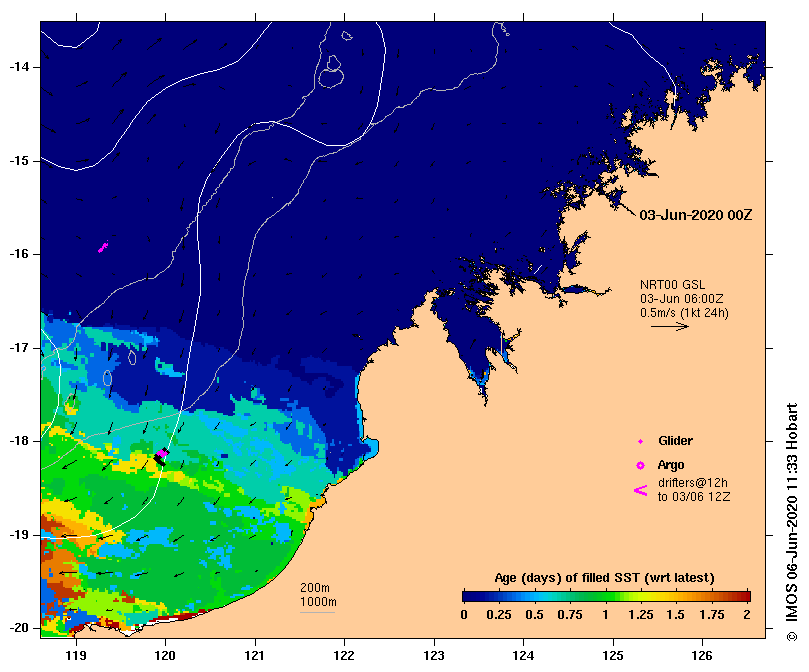Click the 'Age (days) of filled SST' colorbar title
This screenshot has height=672, width=809.
(604, 578)
